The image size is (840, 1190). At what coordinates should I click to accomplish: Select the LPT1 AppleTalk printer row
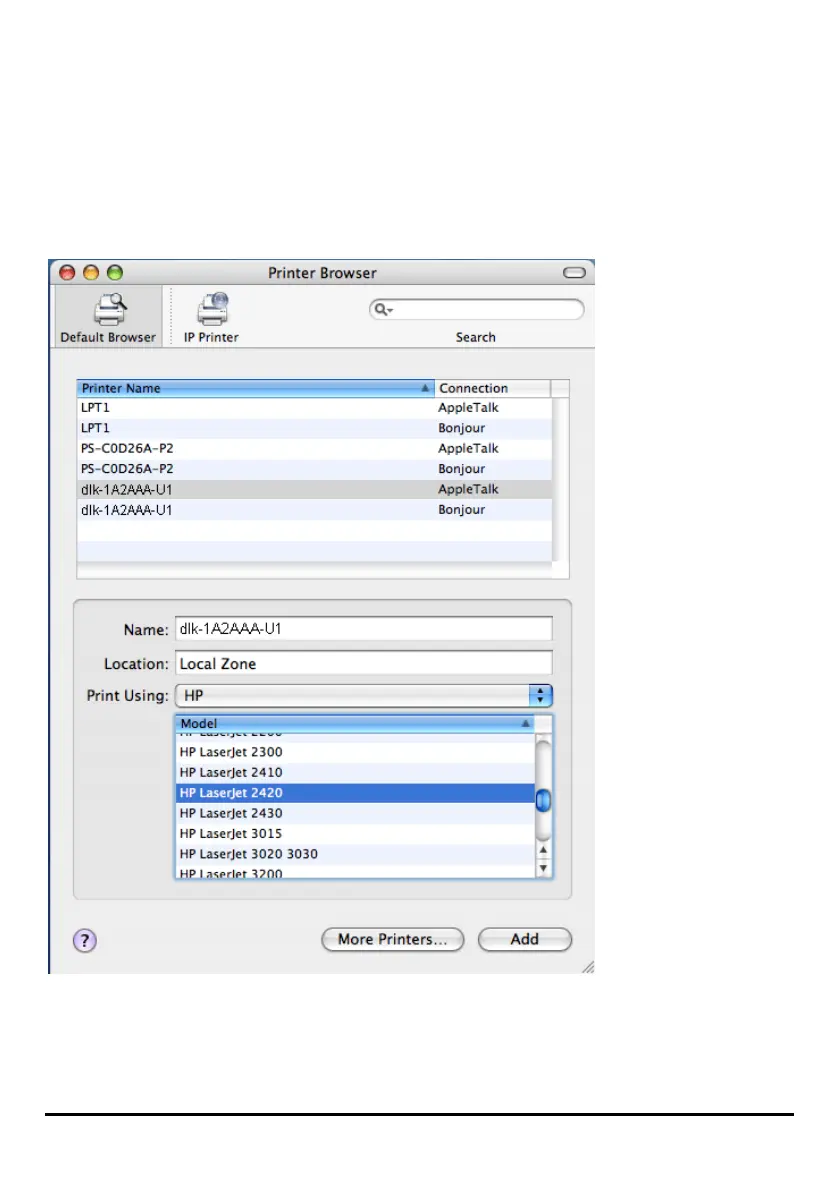click(314, 408)
